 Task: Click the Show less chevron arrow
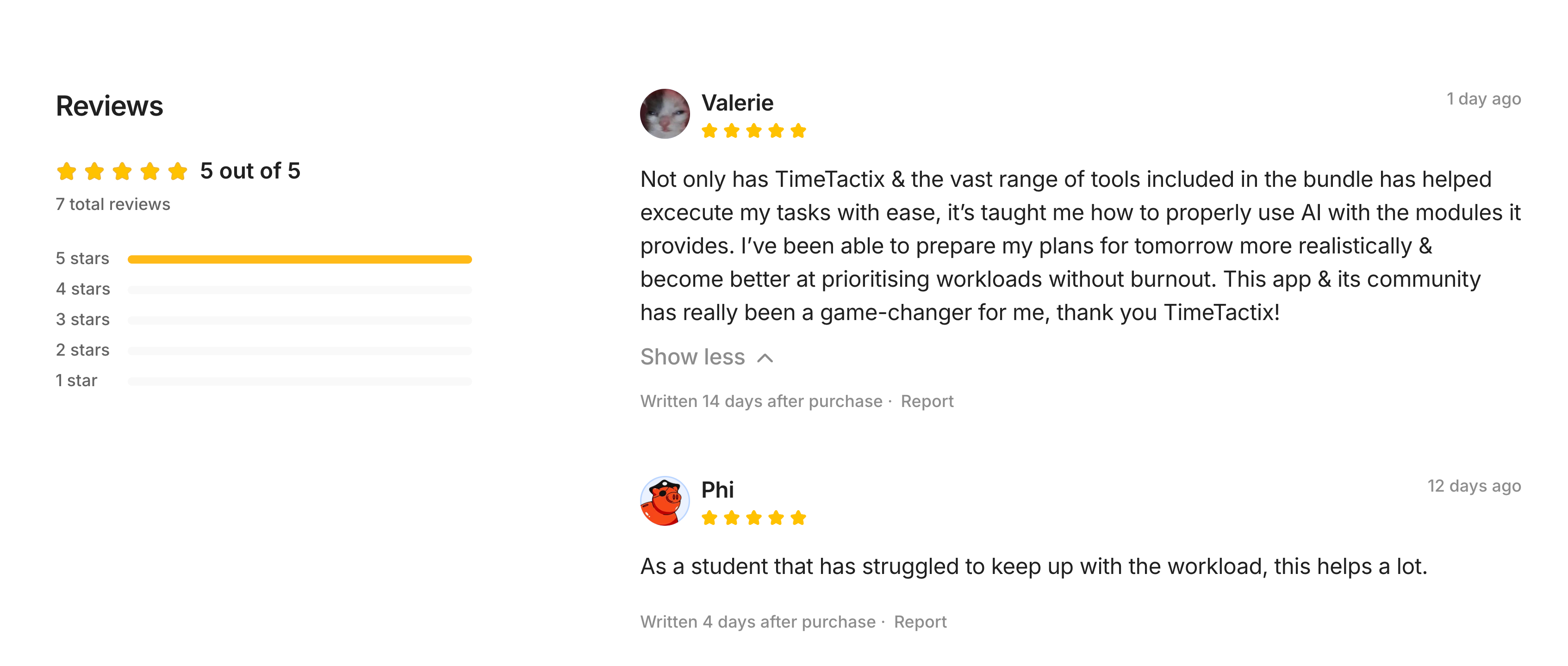point(765,358)
